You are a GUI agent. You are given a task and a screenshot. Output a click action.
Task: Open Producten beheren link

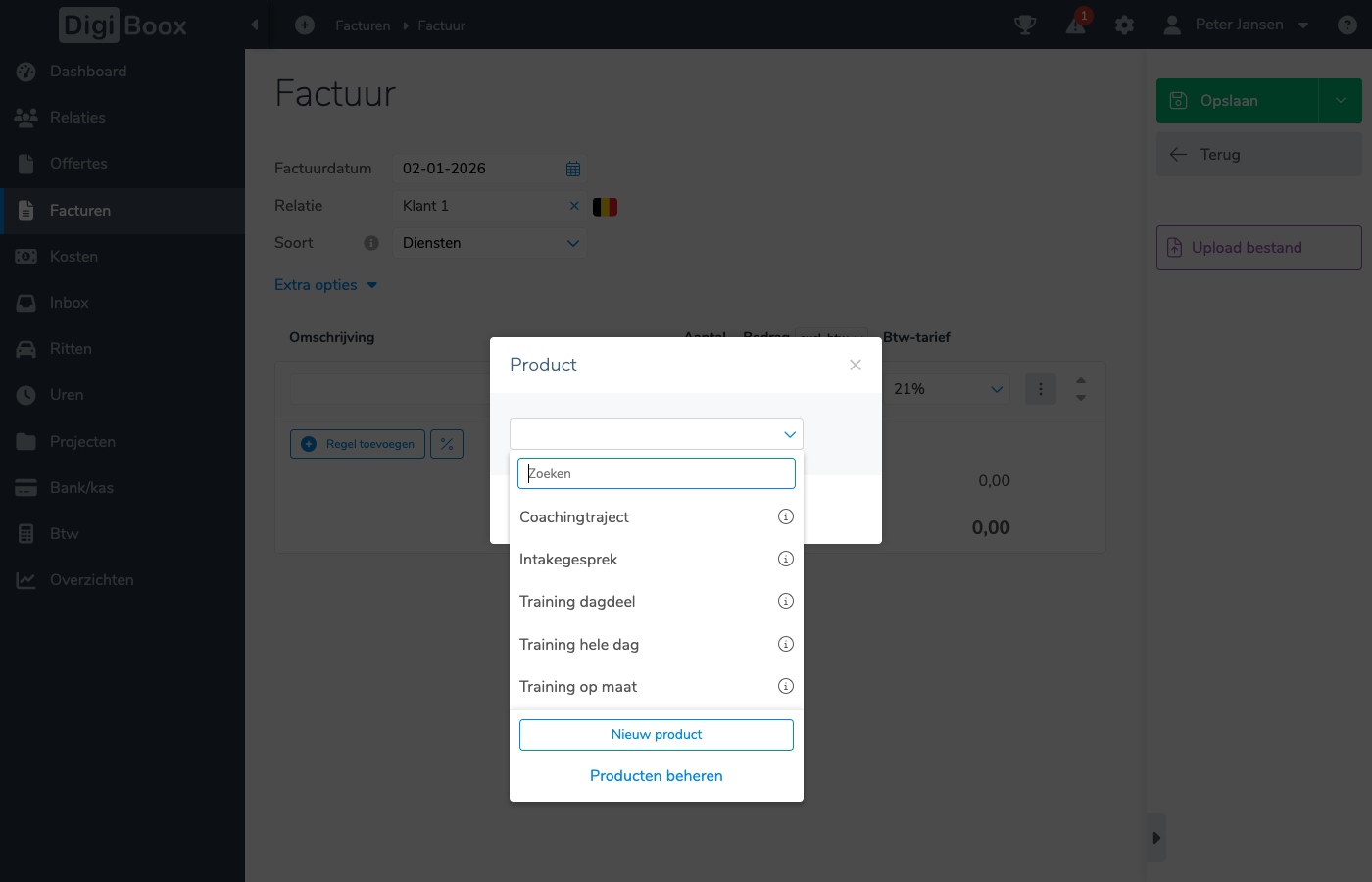coord(657,776)
